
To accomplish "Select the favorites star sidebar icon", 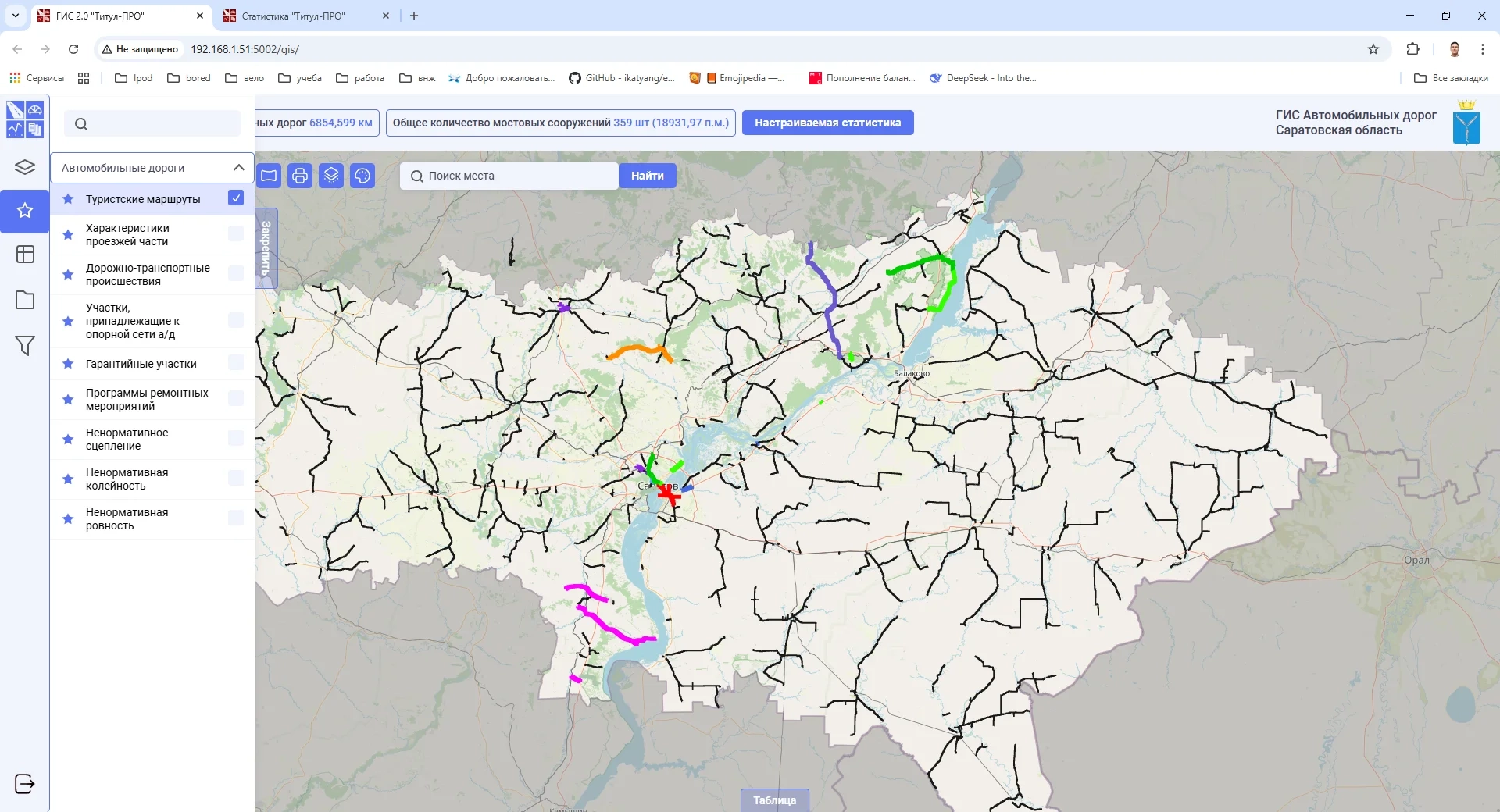I will (25, 211).
